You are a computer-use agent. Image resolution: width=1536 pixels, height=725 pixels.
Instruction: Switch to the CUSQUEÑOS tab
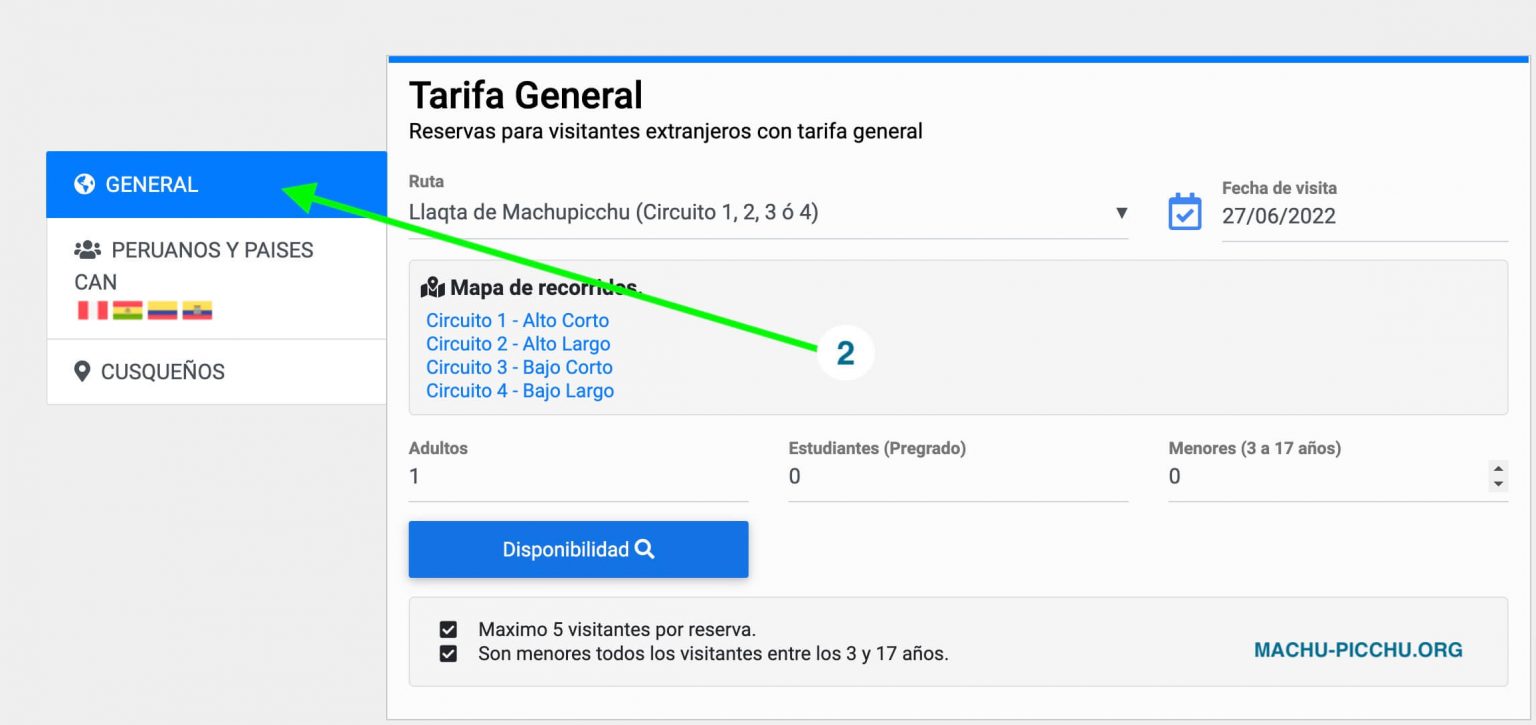click(x=216, y=372)
